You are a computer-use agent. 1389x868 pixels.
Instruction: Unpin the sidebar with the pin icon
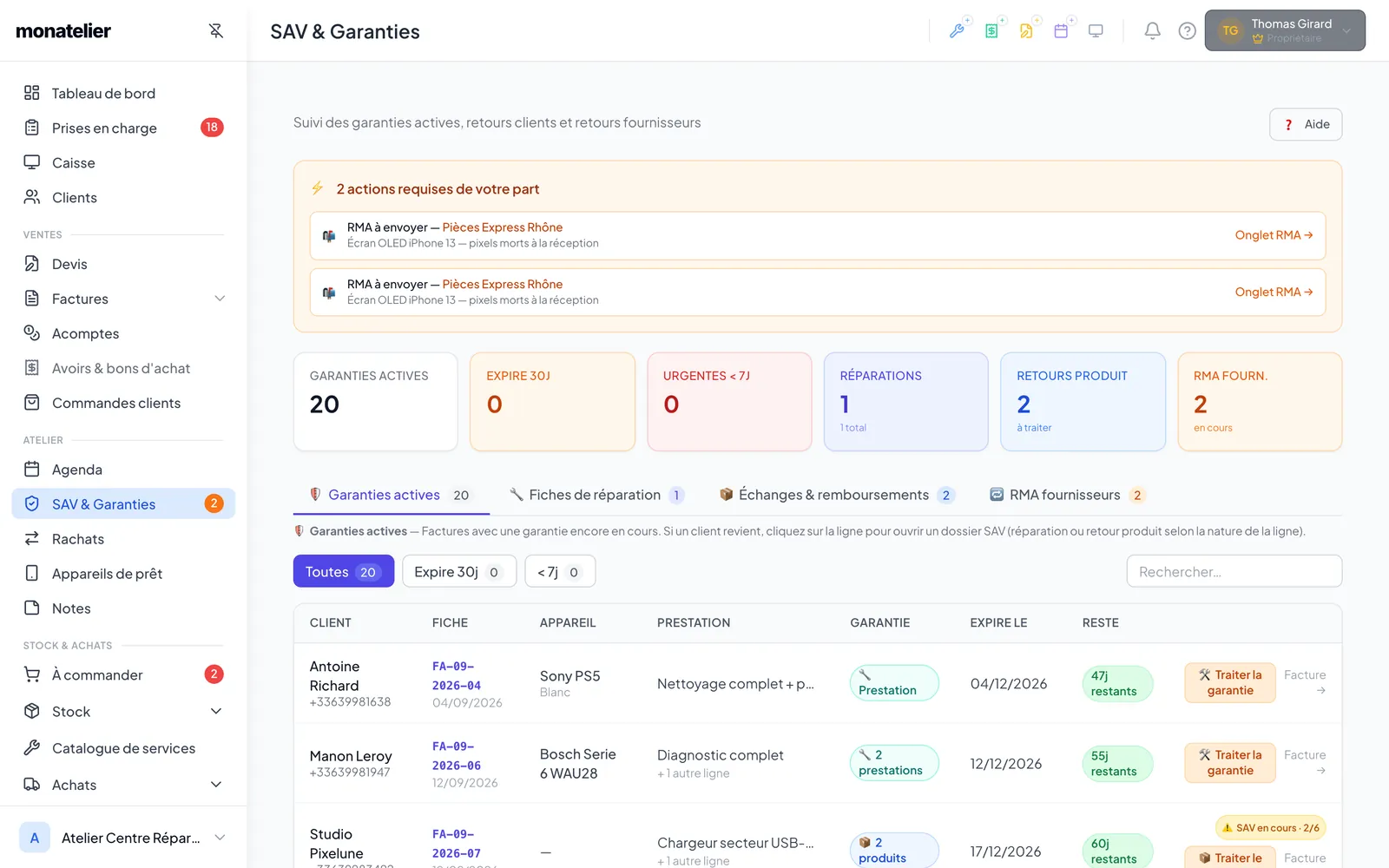coord(216,31)
